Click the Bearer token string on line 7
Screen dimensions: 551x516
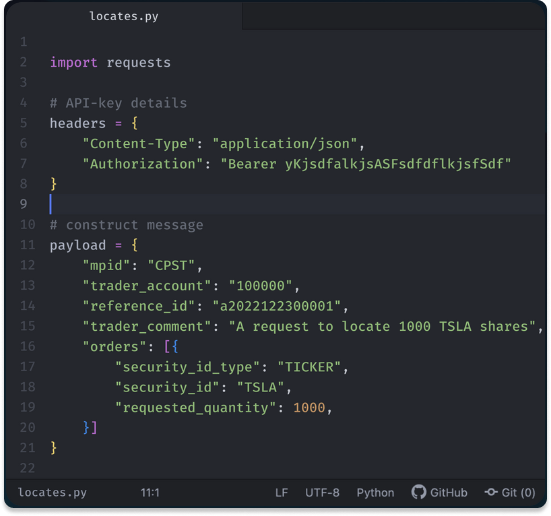(x=365, y=164)
